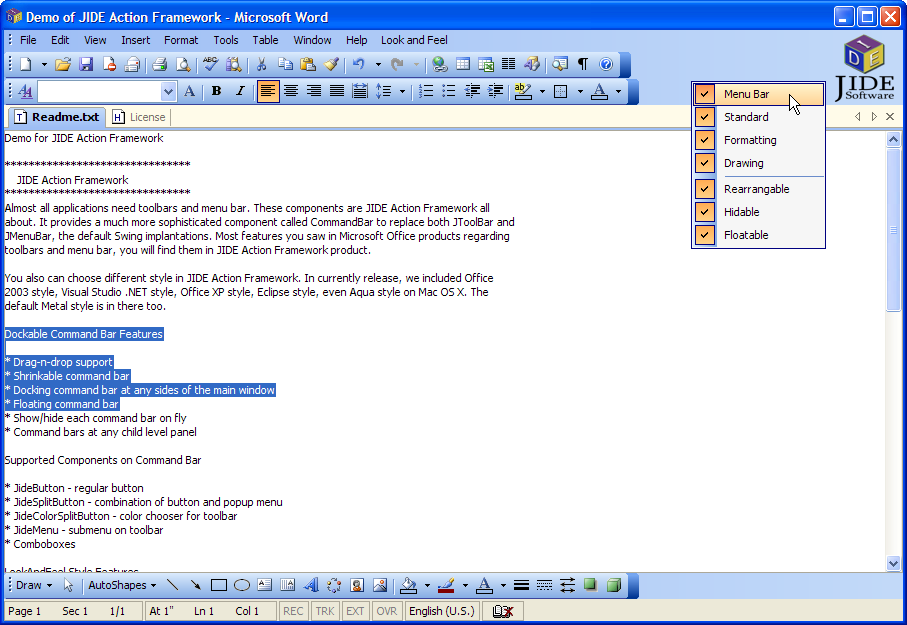Center-align the text

[x=291, y=91]
